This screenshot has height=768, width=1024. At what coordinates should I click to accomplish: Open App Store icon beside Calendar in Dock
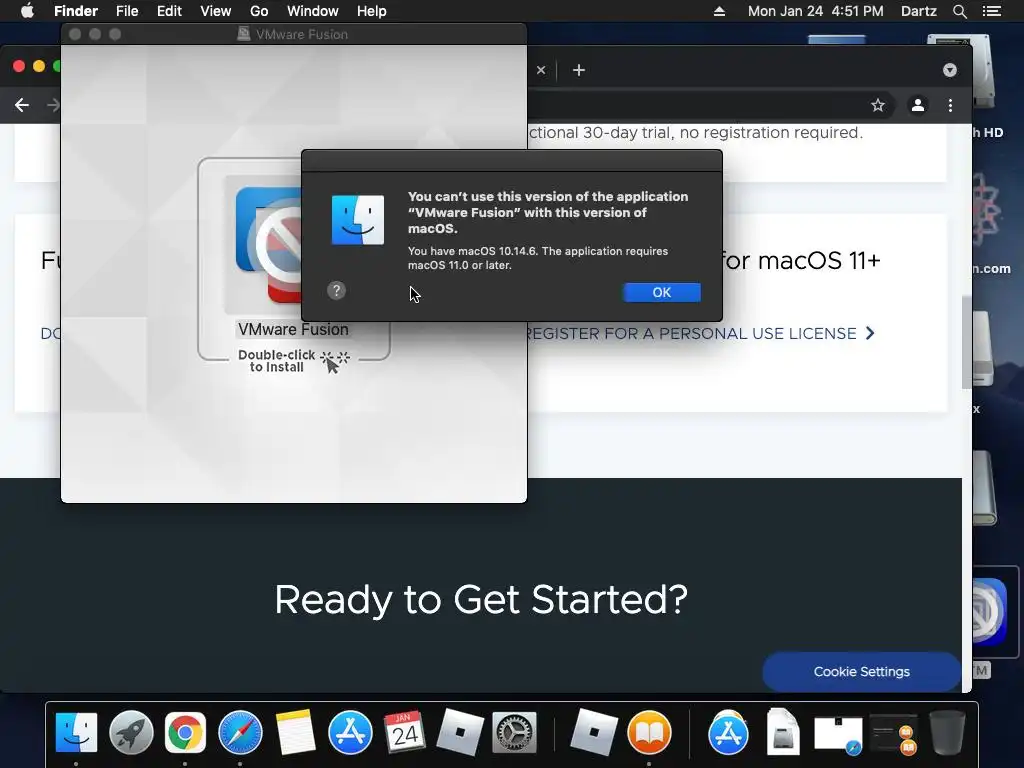coord(350,732)
